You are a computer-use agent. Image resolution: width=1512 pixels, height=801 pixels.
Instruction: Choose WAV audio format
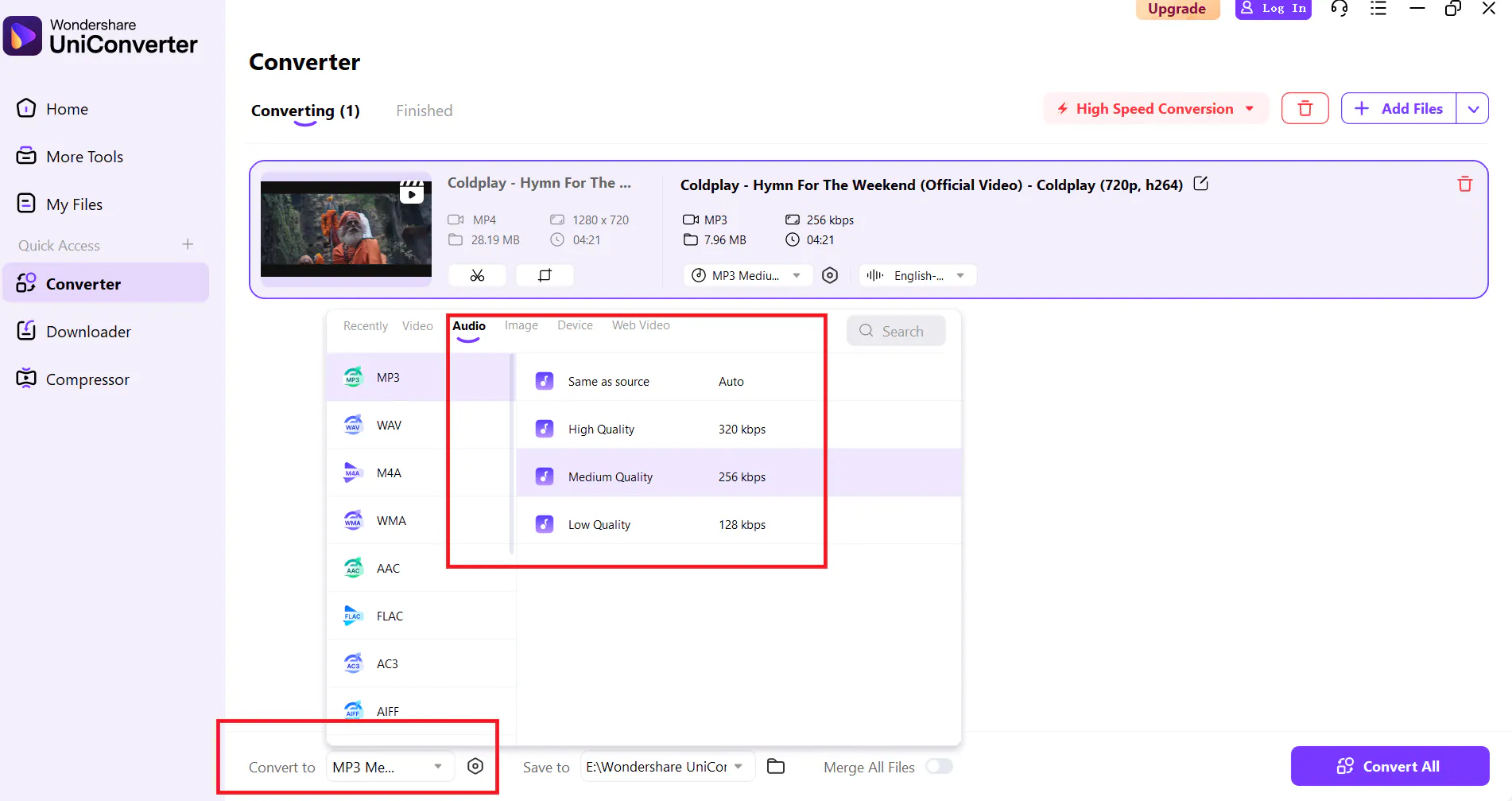(421, 425)
